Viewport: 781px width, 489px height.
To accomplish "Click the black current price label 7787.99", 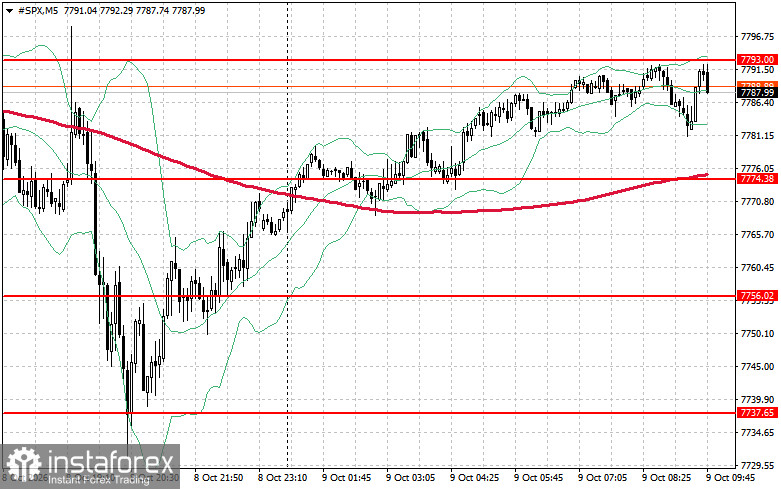I will [757, 93].
